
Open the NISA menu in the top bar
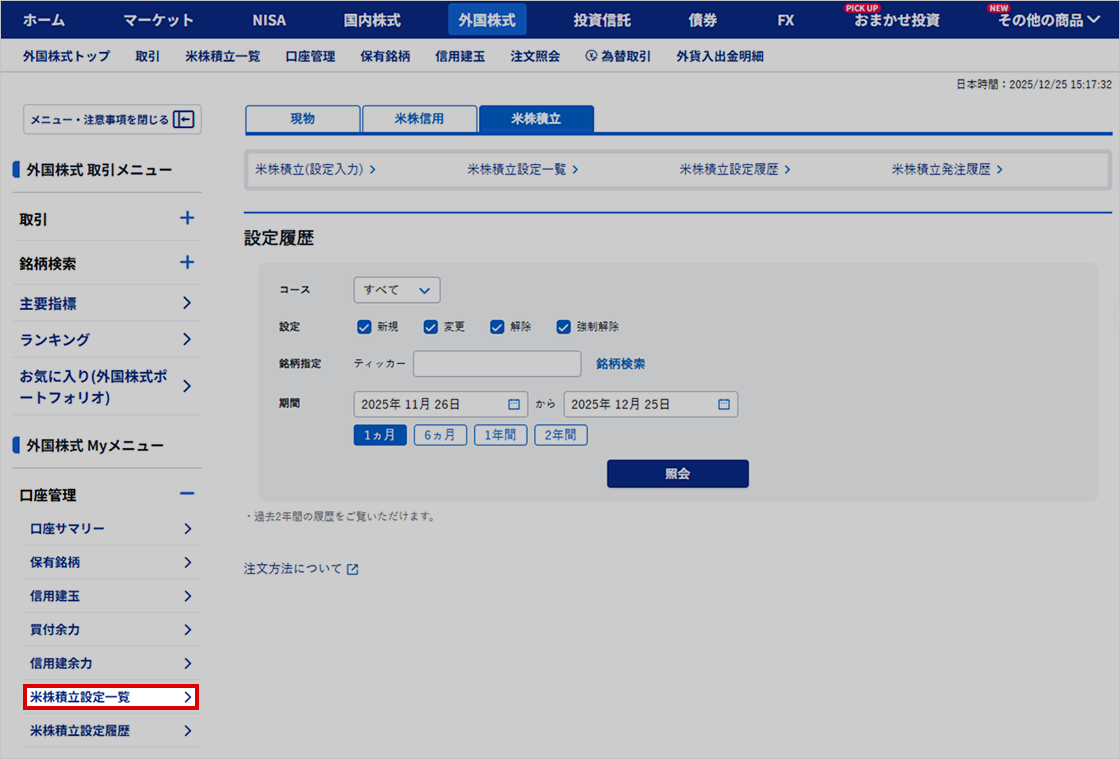coord(268,19)
